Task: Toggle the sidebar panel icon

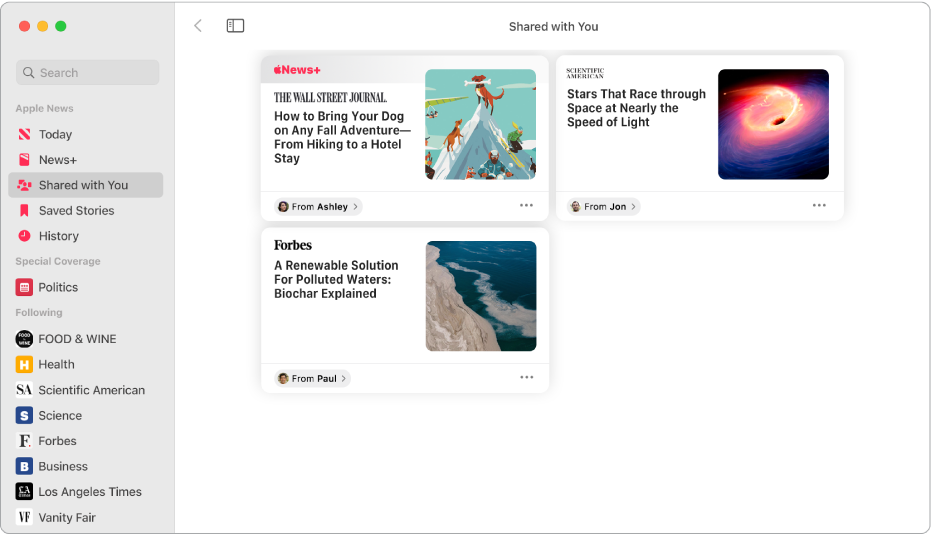Action: tap(235, 26)
